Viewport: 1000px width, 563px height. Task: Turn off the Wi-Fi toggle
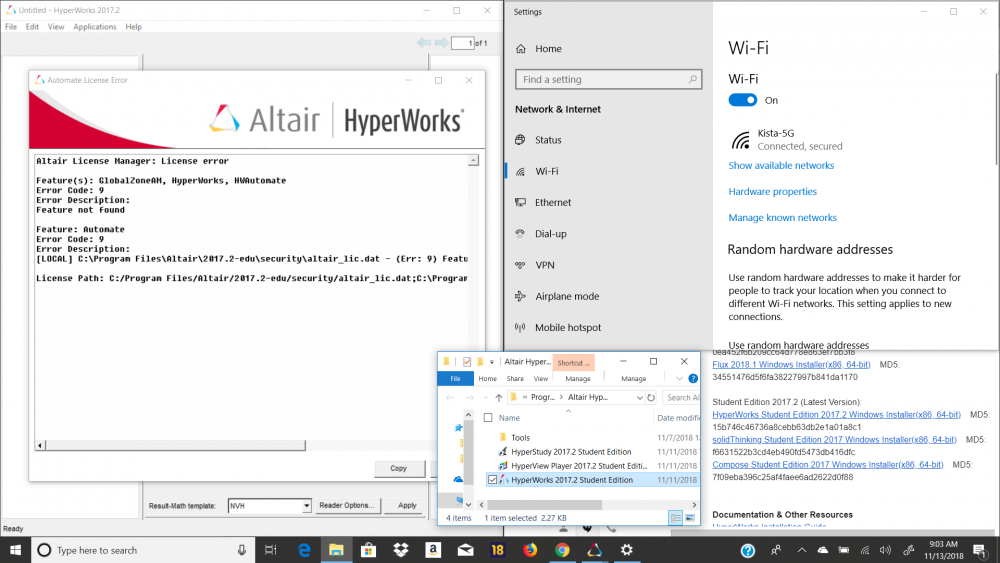742,100
